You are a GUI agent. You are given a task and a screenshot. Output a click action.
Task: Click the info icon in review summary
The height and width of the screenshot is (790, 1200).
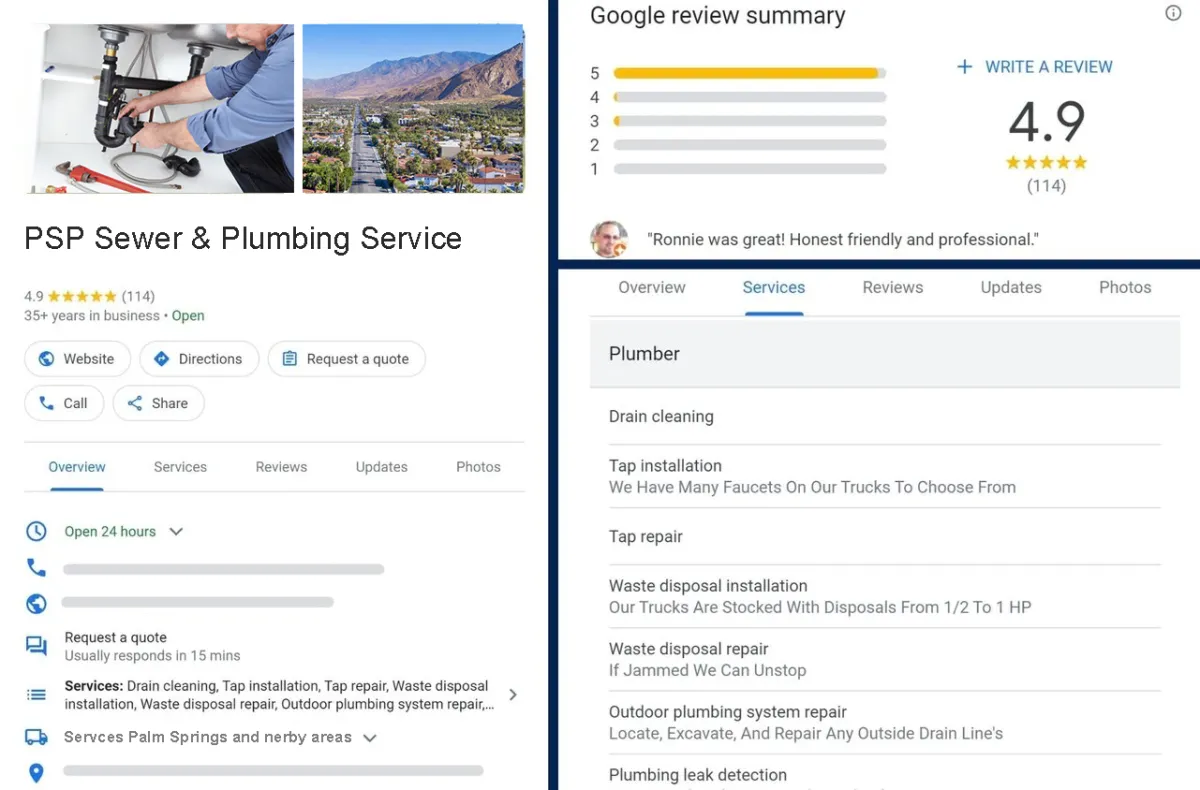pyautogui.click(x=1173, y=13)
